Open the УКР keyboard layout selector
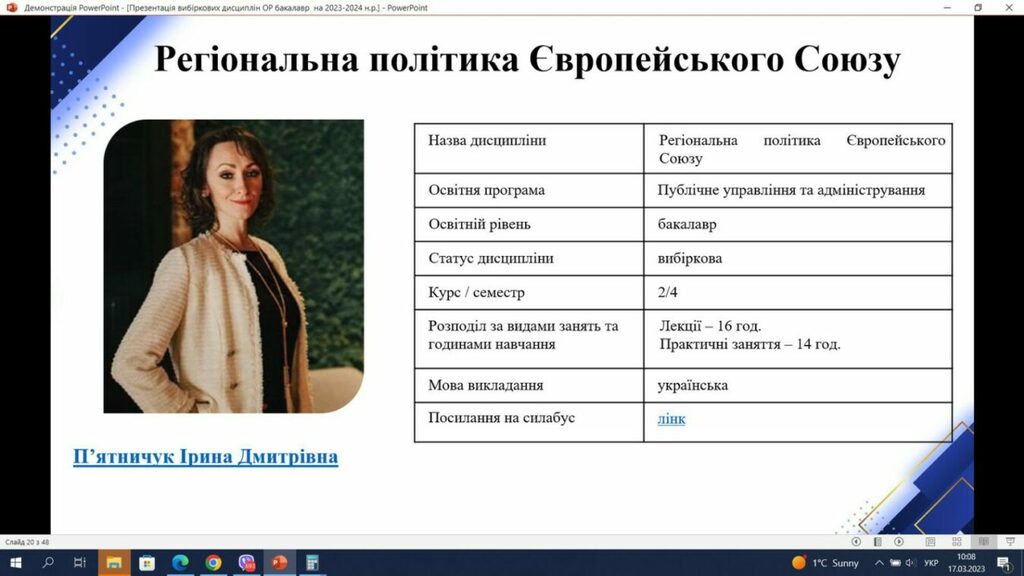Screen dimensions: 1024x576 [932, 562]
